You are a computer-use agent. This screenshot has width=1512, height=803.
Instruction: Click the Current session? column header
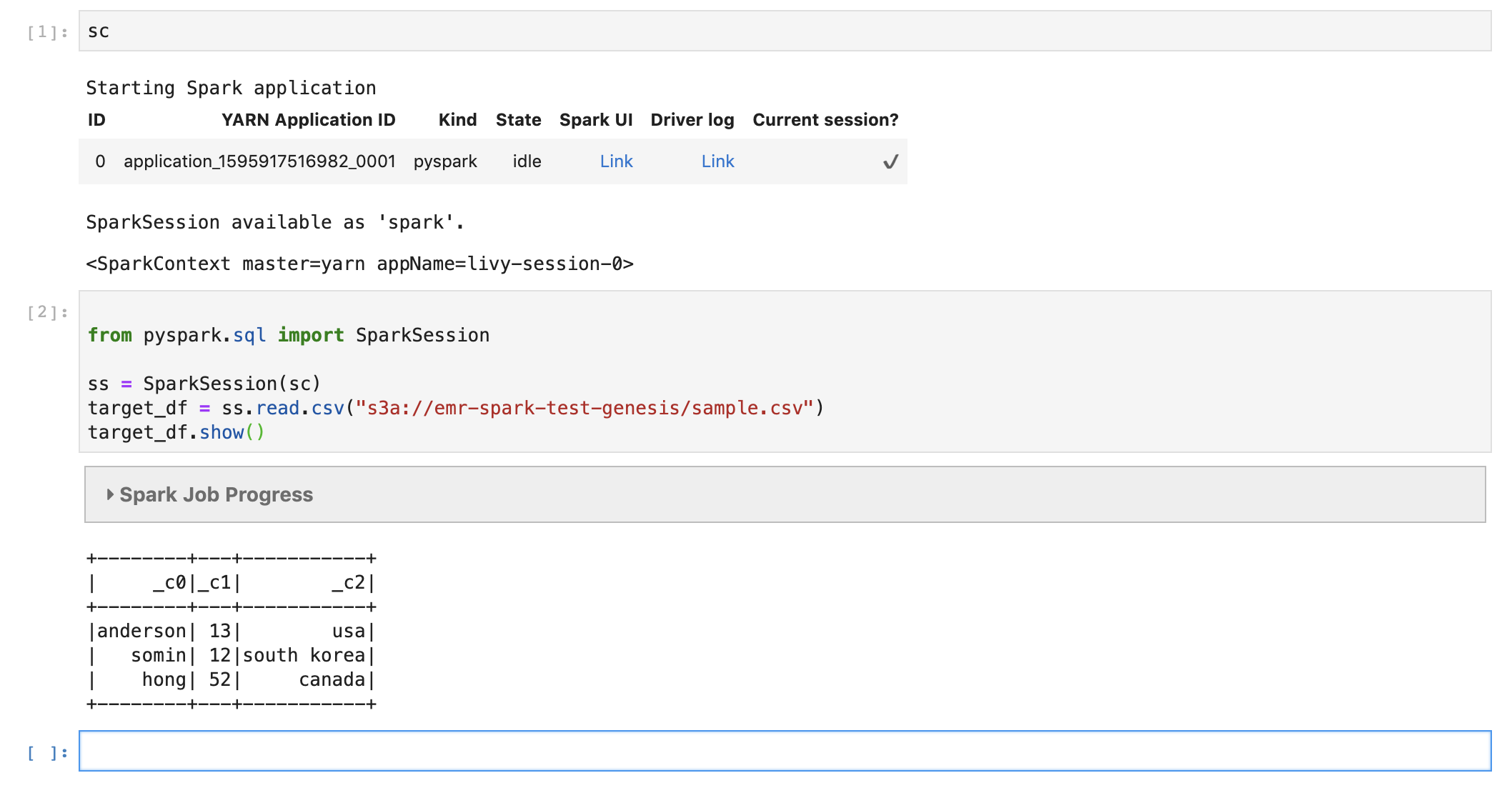click(x=825, y=120)
